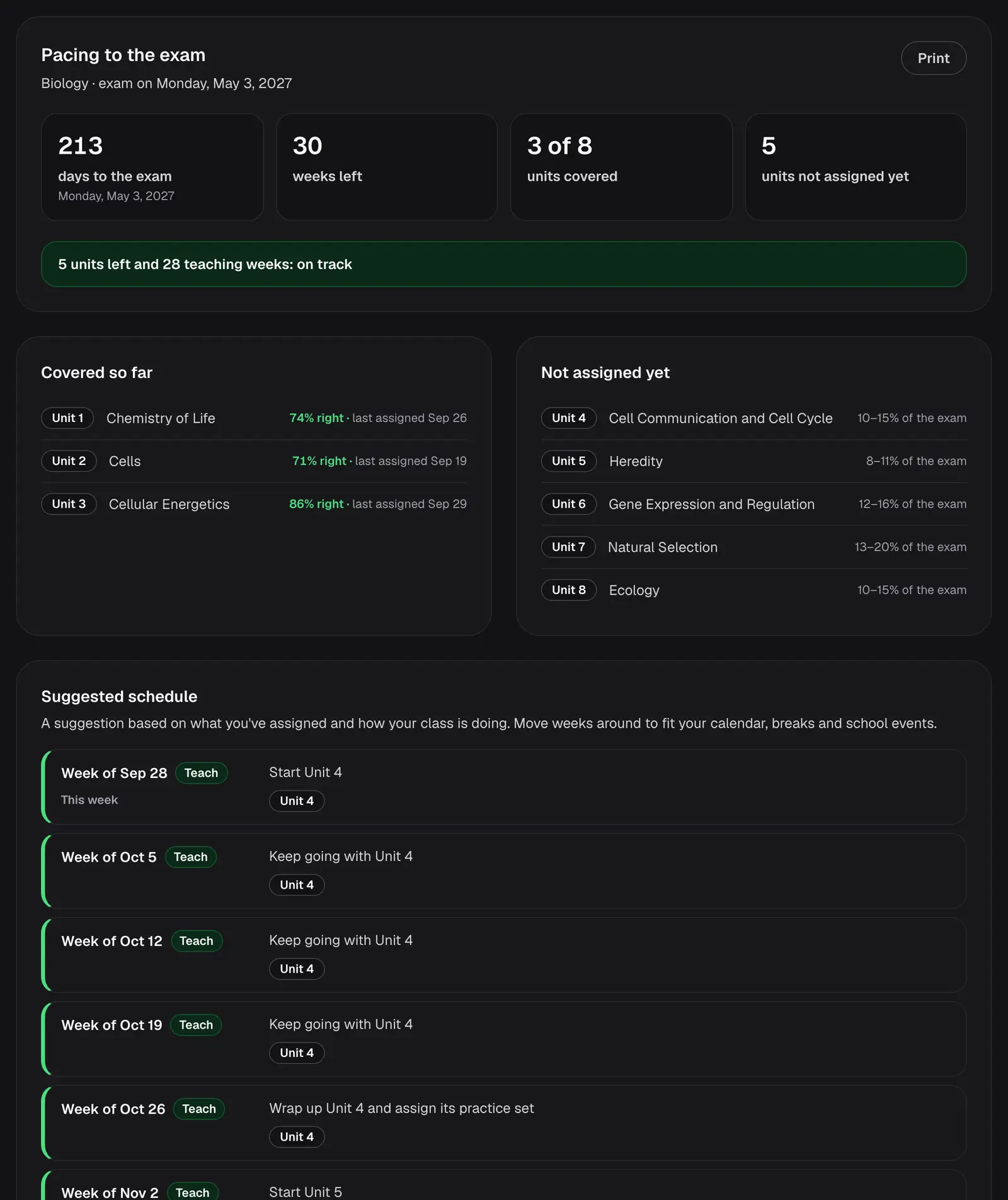Viewport: 1008px width, 1200px height.
Task: Click Teach tag for Week of Oct 19
Action: pyautogui.click(x=196, y=1025)
